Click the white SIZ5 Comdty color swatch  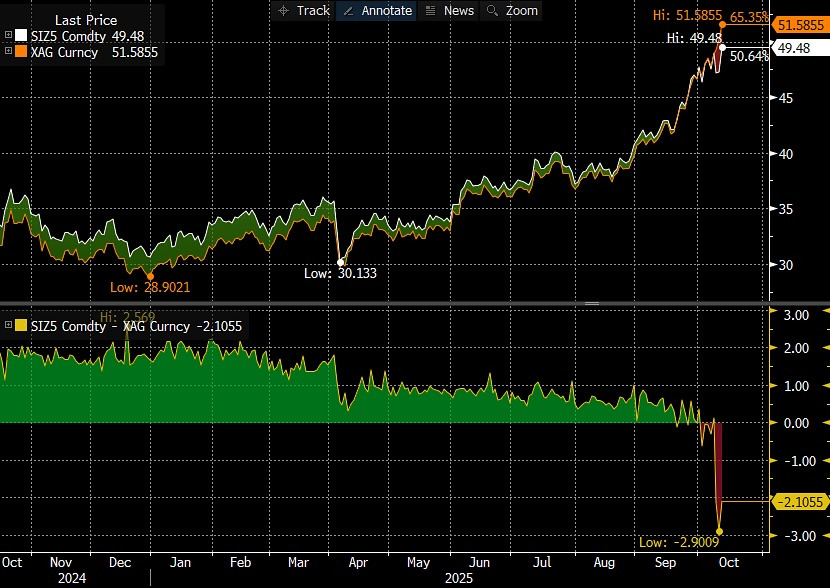click(21, 35)
